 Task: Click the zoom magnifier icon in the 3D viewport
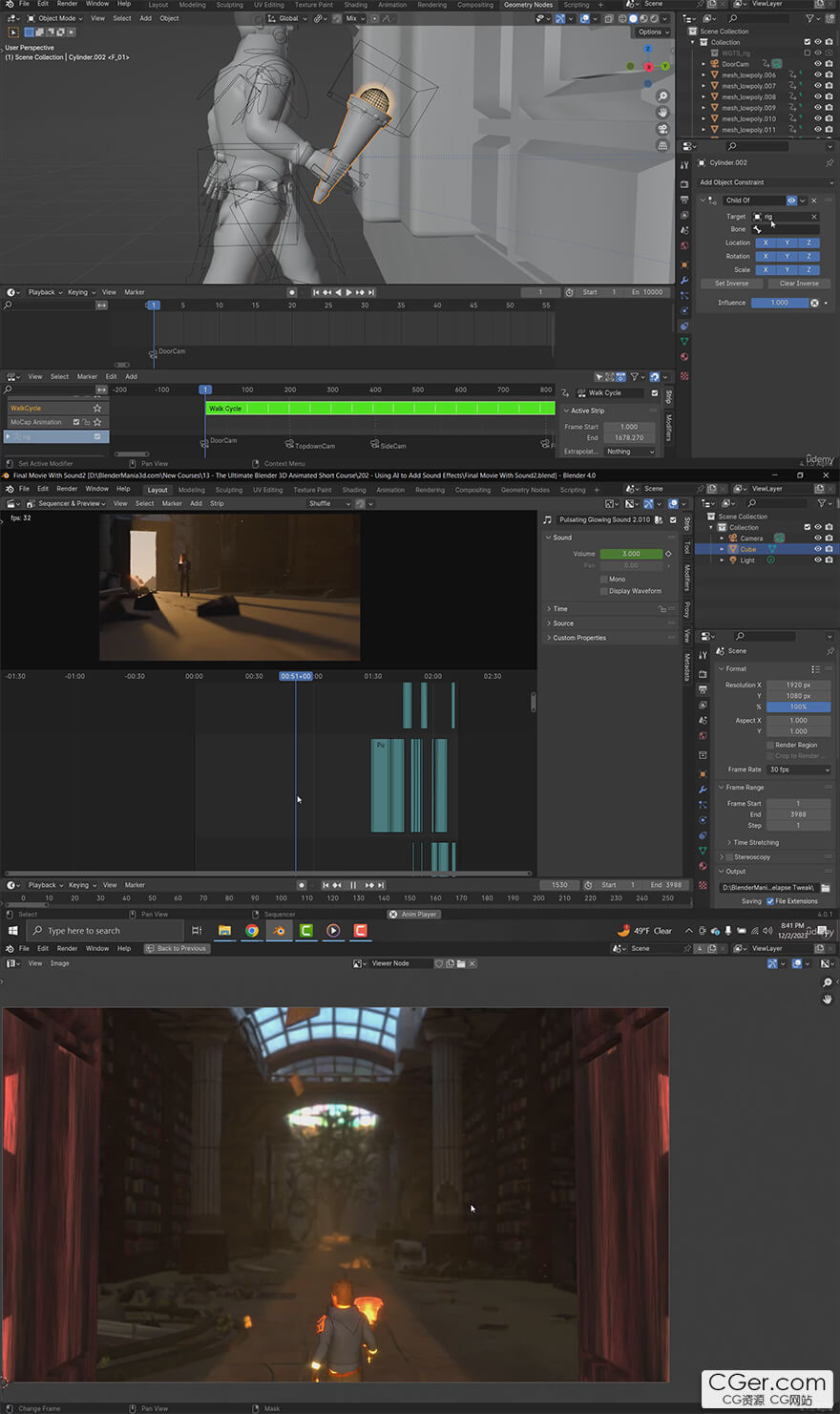662,96
